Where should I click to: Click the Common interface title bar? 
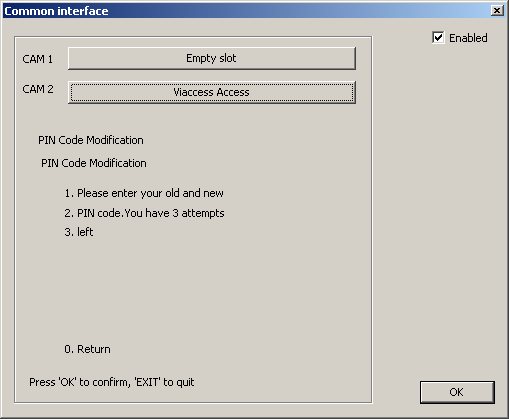pyautogui.click(x=247, y=11)
